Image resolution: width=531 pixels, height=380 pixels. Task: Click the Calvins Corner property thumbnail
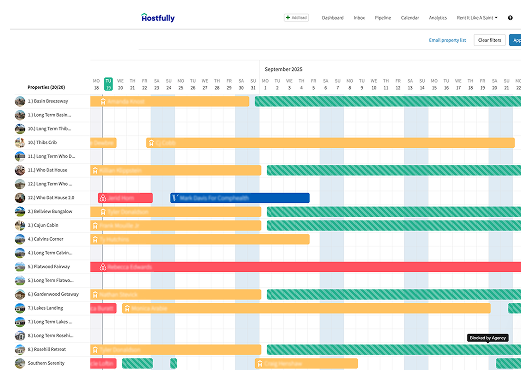pos(20,239)
